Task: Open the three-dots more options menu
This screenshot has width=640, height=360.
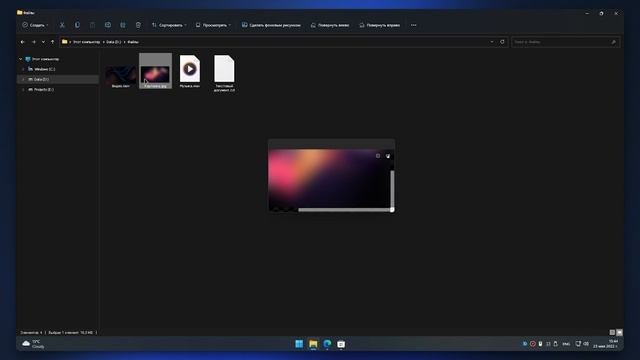Action: coord(413,25)
